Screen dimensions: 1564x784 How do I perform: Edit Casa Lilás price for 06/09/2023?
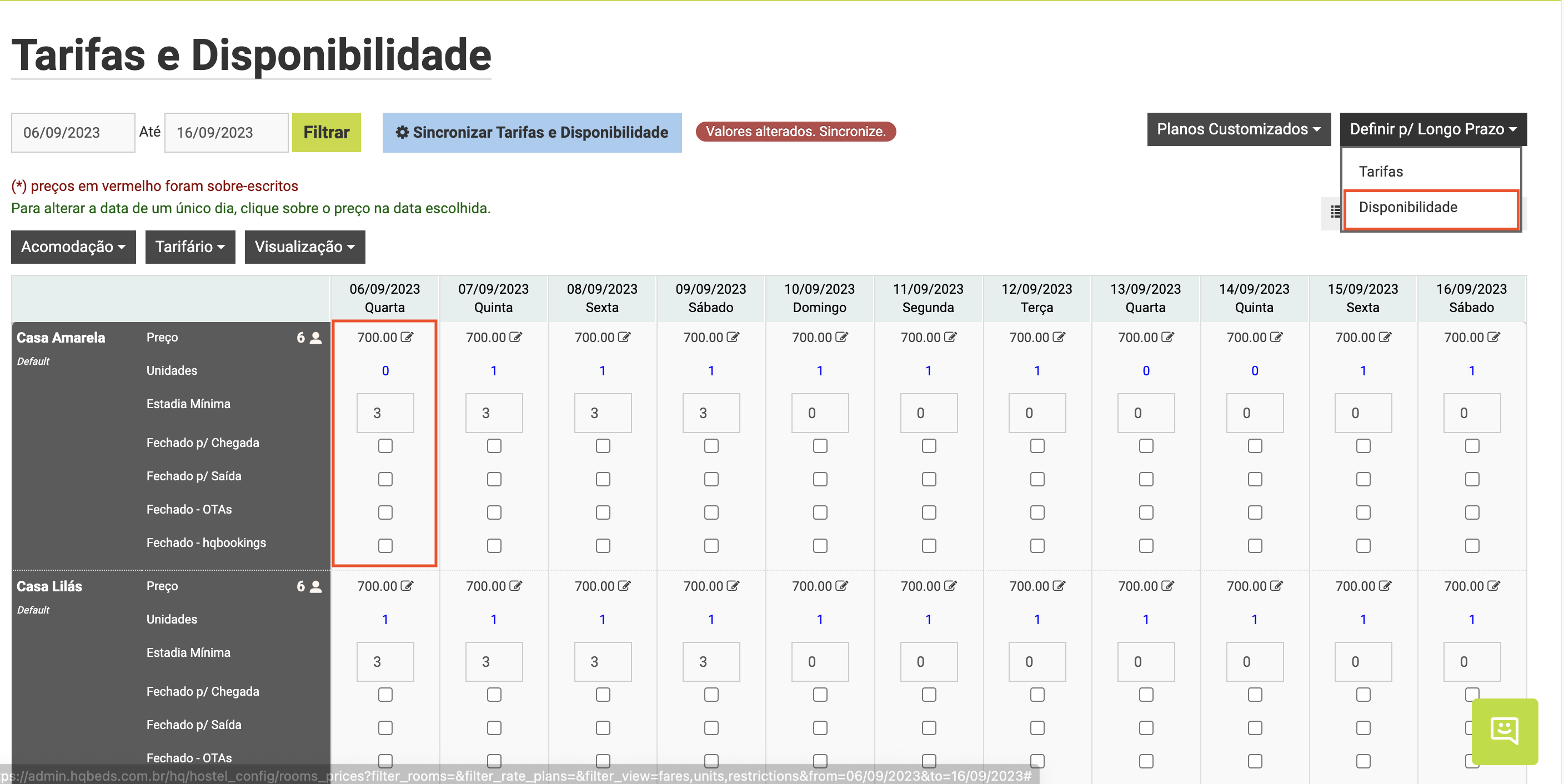[407, 586]
